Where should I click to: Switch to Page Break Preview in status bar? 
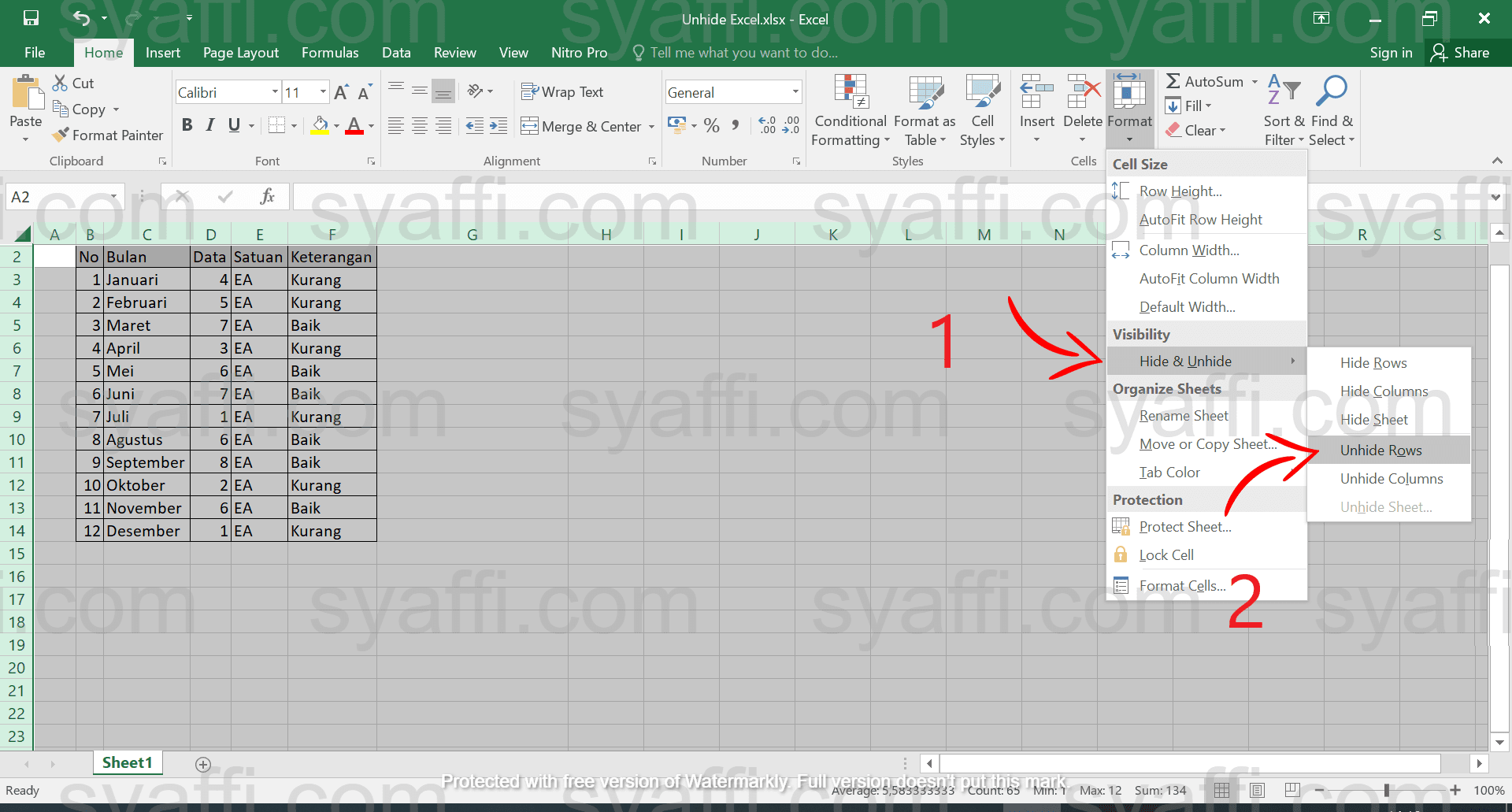click(x=1292, y=790)
